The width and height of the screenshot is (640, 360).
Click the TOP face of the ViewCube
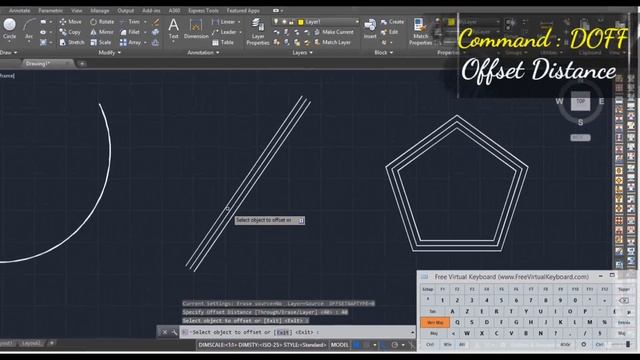[580, 101]
